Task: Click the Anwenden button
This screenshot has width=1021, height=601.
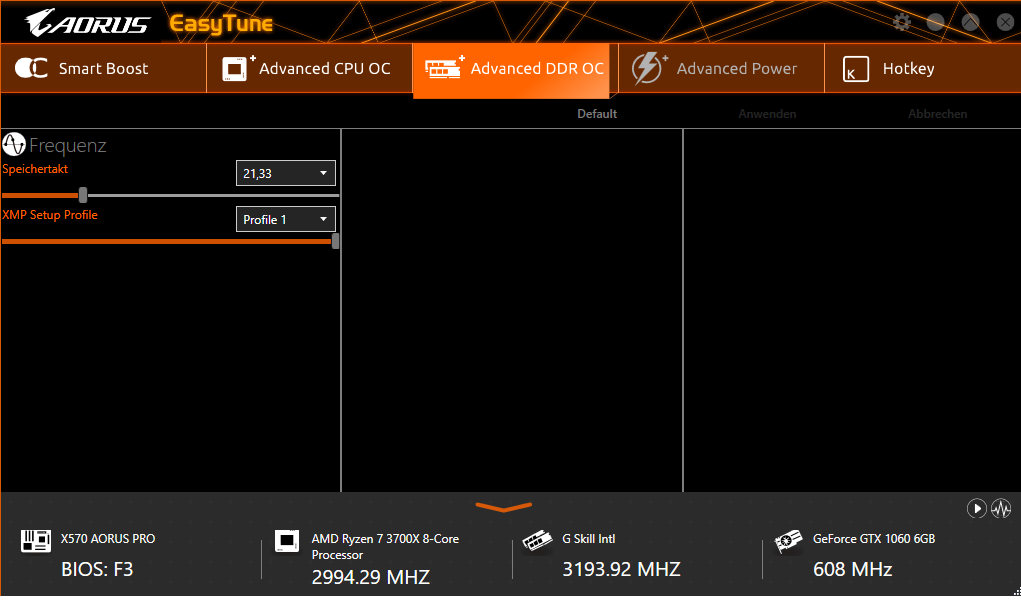Action: pos(767,114)
